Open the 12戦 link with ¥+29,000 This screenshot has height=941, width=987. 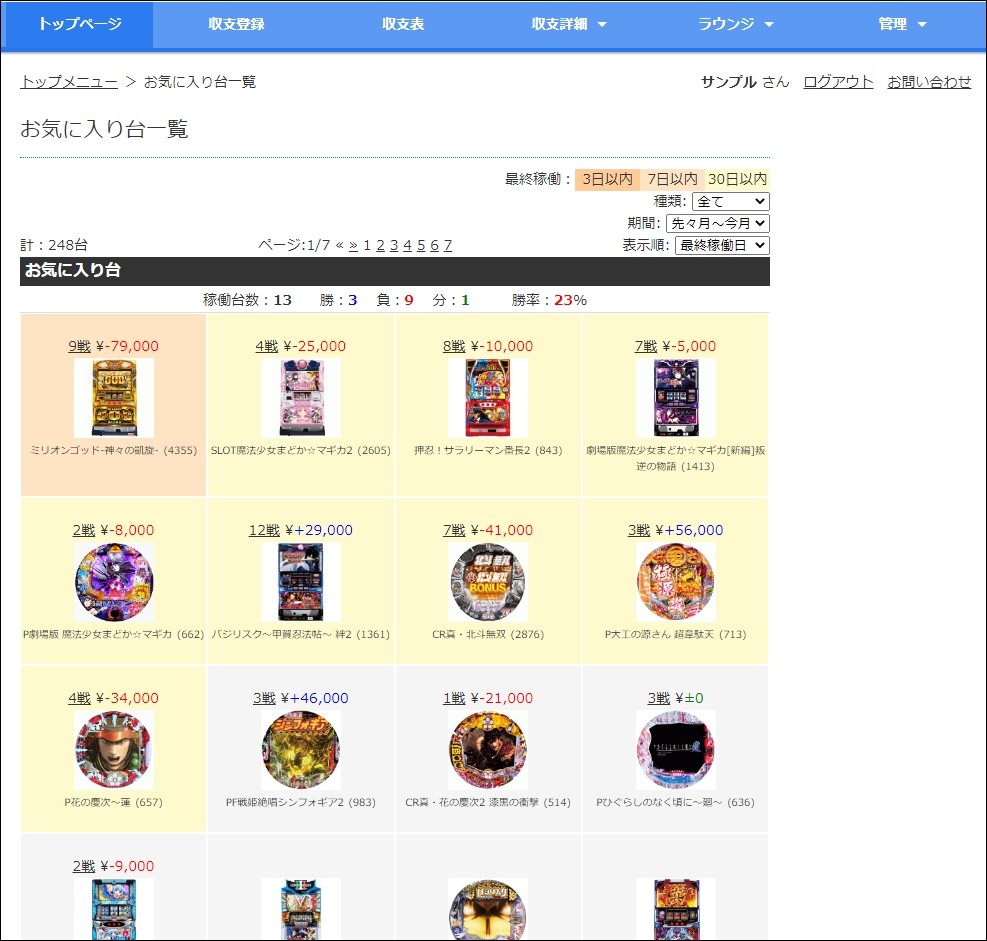click(x=264, y=531)
